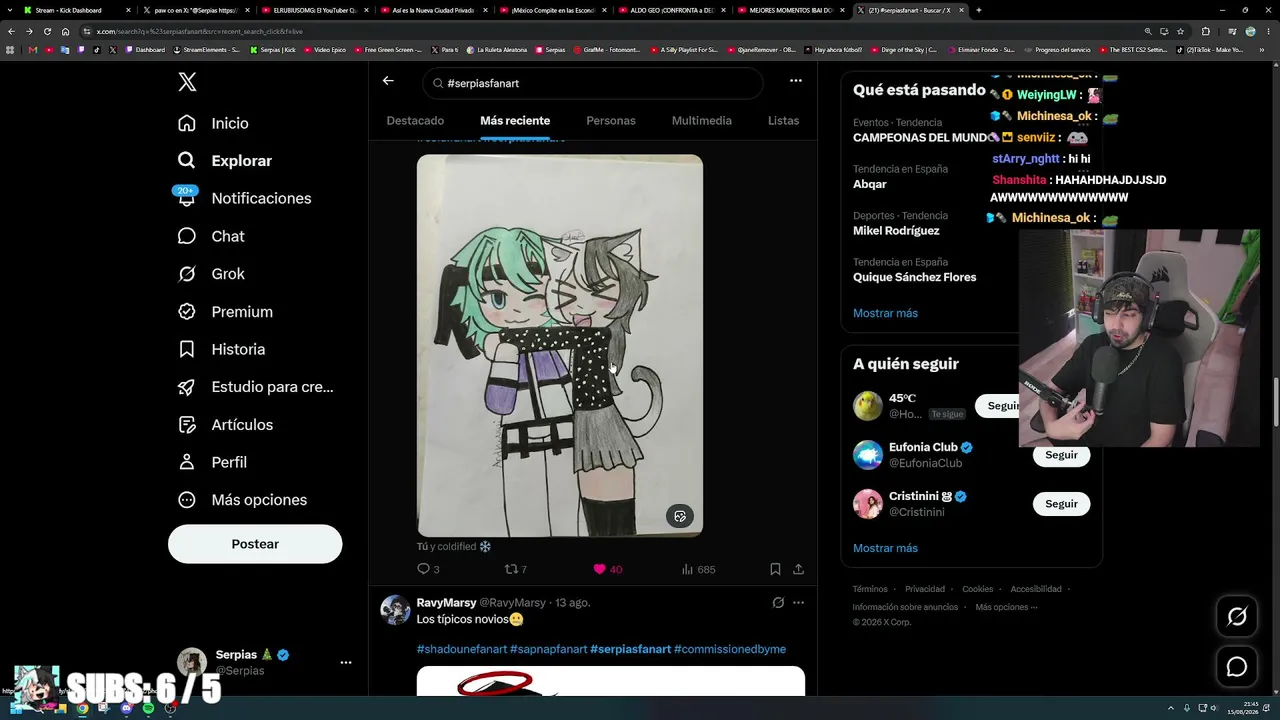Open Chrome from the taskbar
The image size is (1280, 720).
click(x=82, y=708)
